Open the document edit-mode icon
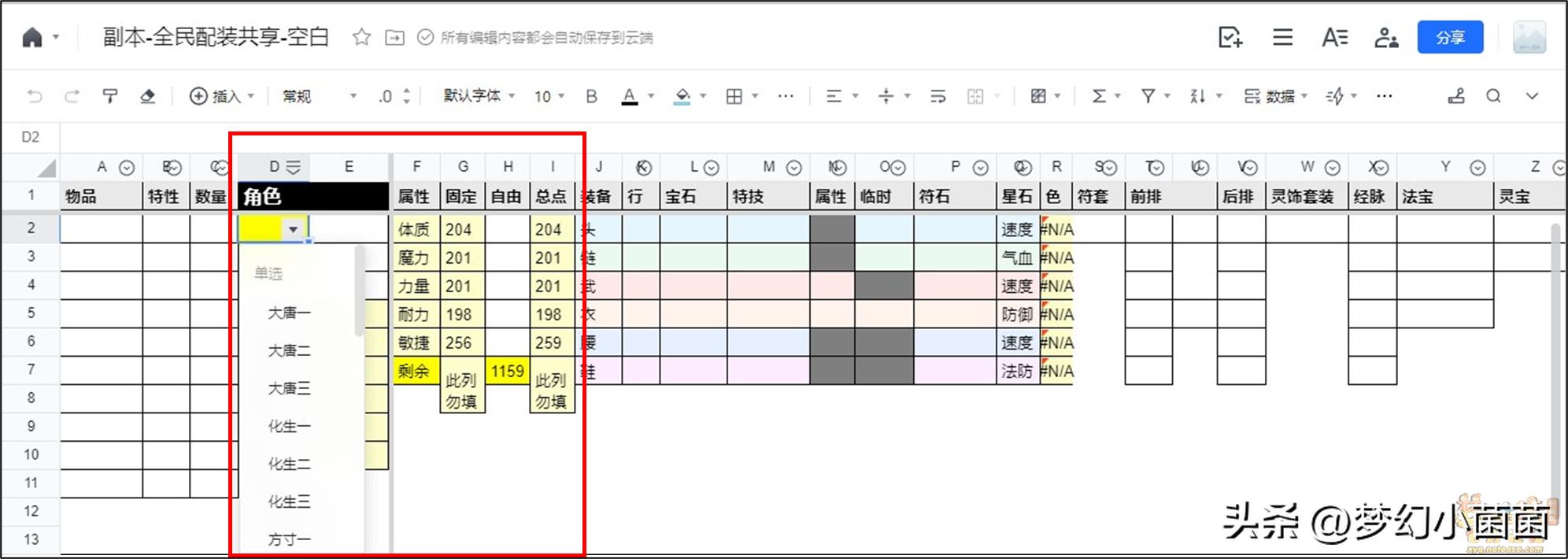 click(x=1230, y=37)
